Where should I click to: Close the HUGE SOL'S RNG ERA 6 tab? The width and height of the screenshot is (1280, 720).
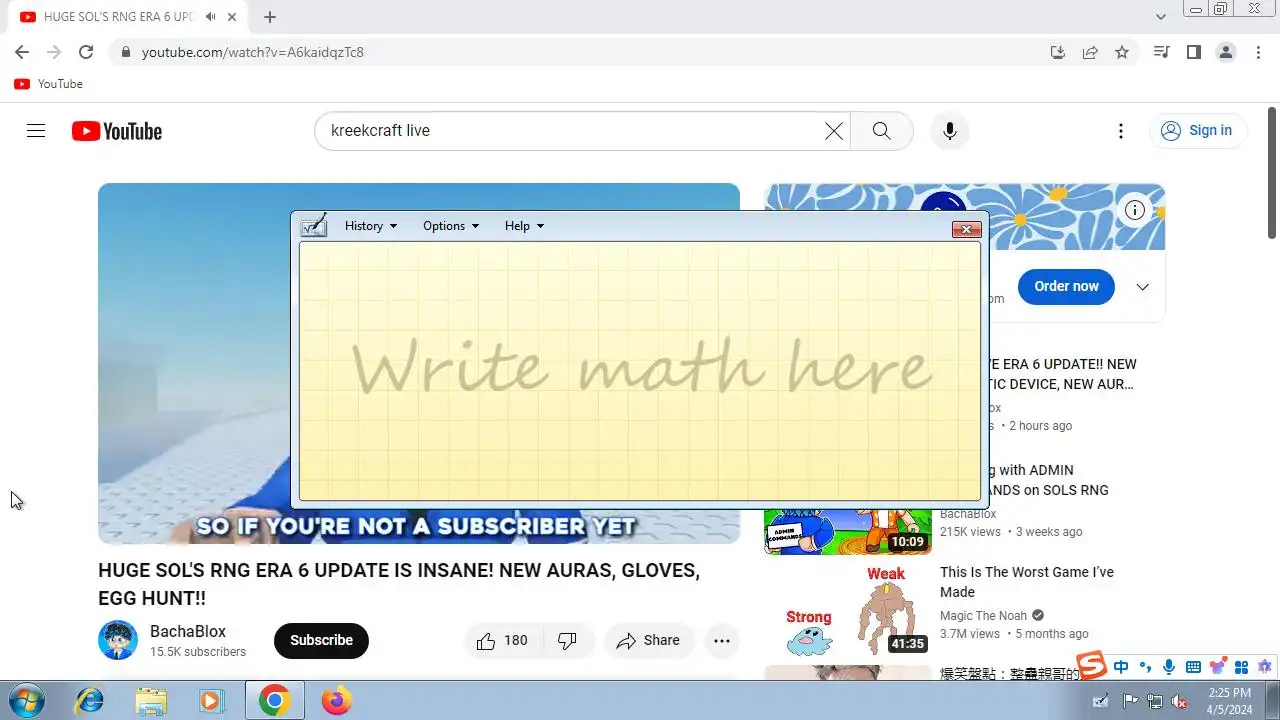[x=232, y=17]
